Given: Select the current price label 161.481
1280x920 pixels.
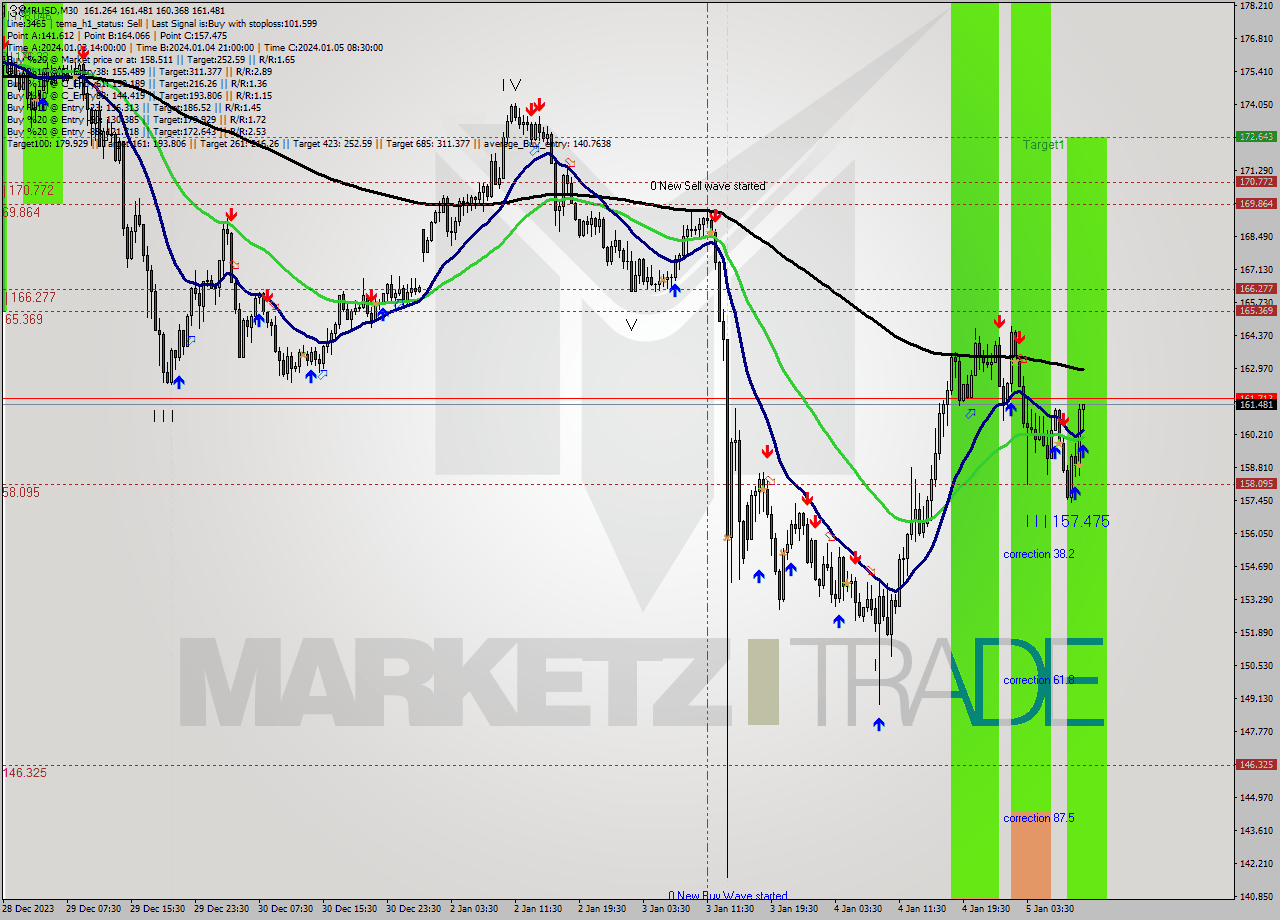Looking at the screenshot, I should [1256, 404].
